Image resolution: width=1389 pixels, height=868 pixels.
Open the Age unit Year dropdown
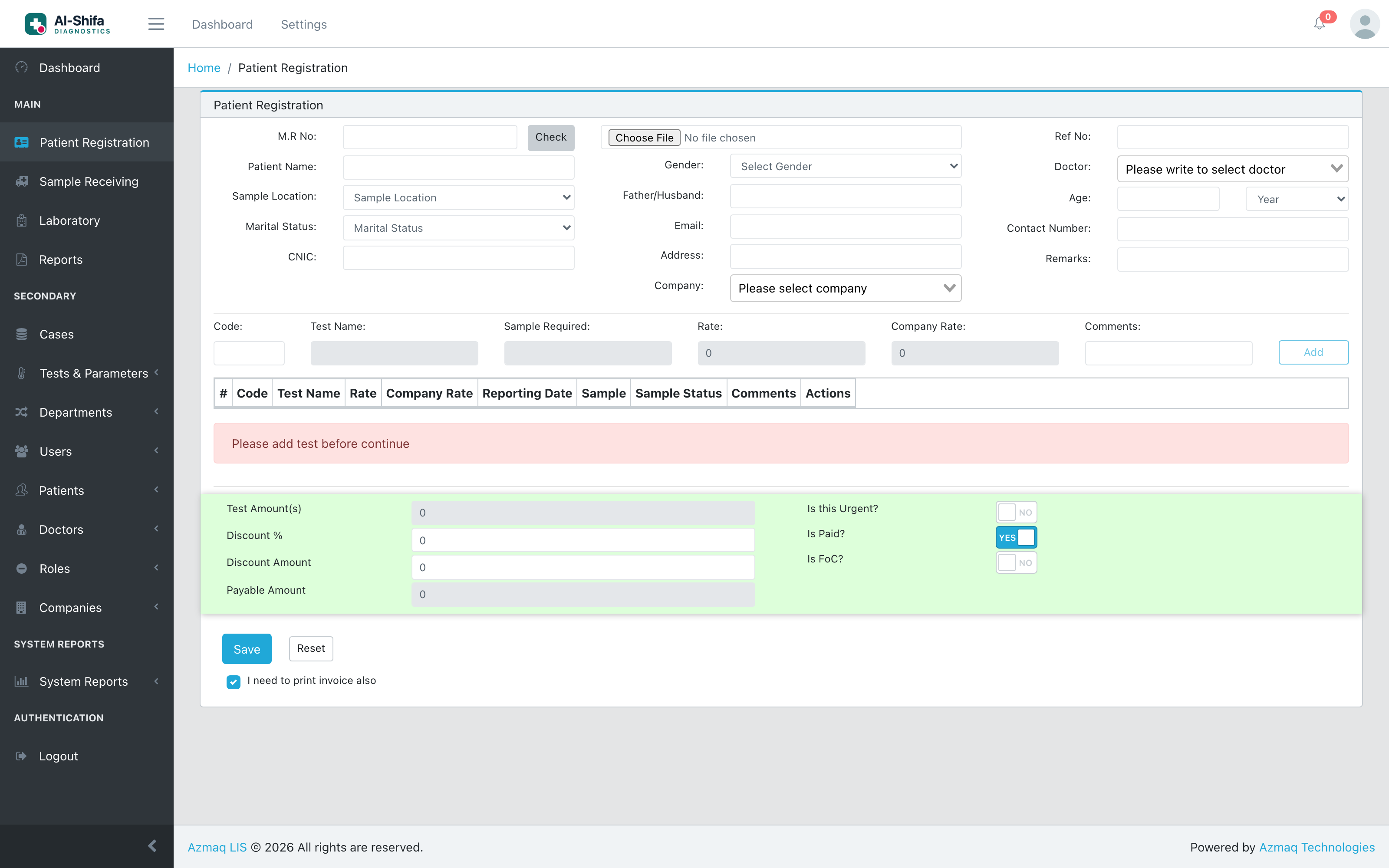pyautogui.click(x=1297, y=199)
